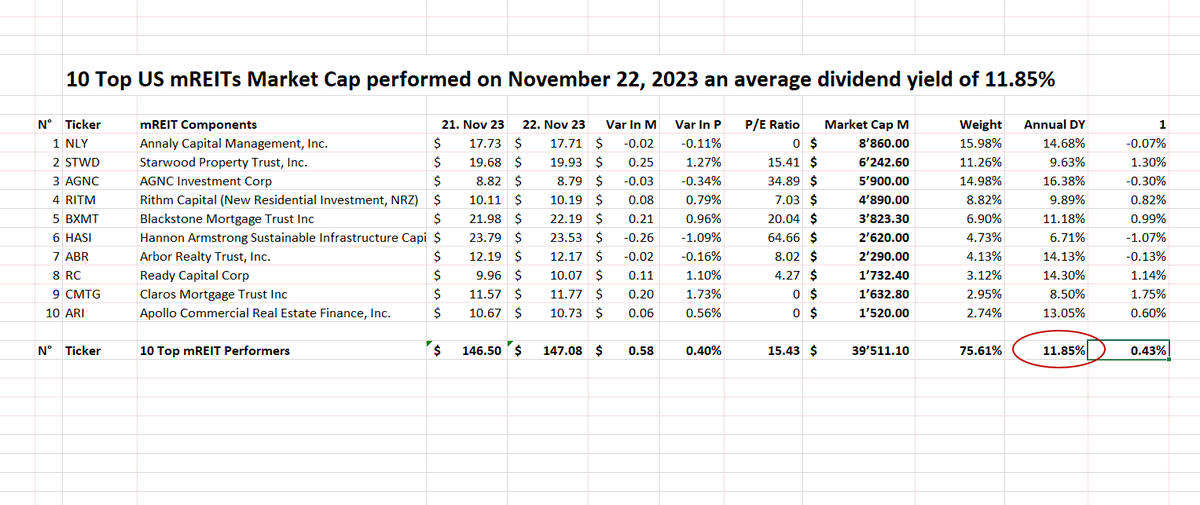Click the Blackstone Mortgage Trust Inc cell
The image size is (1200, 505).
227,218
